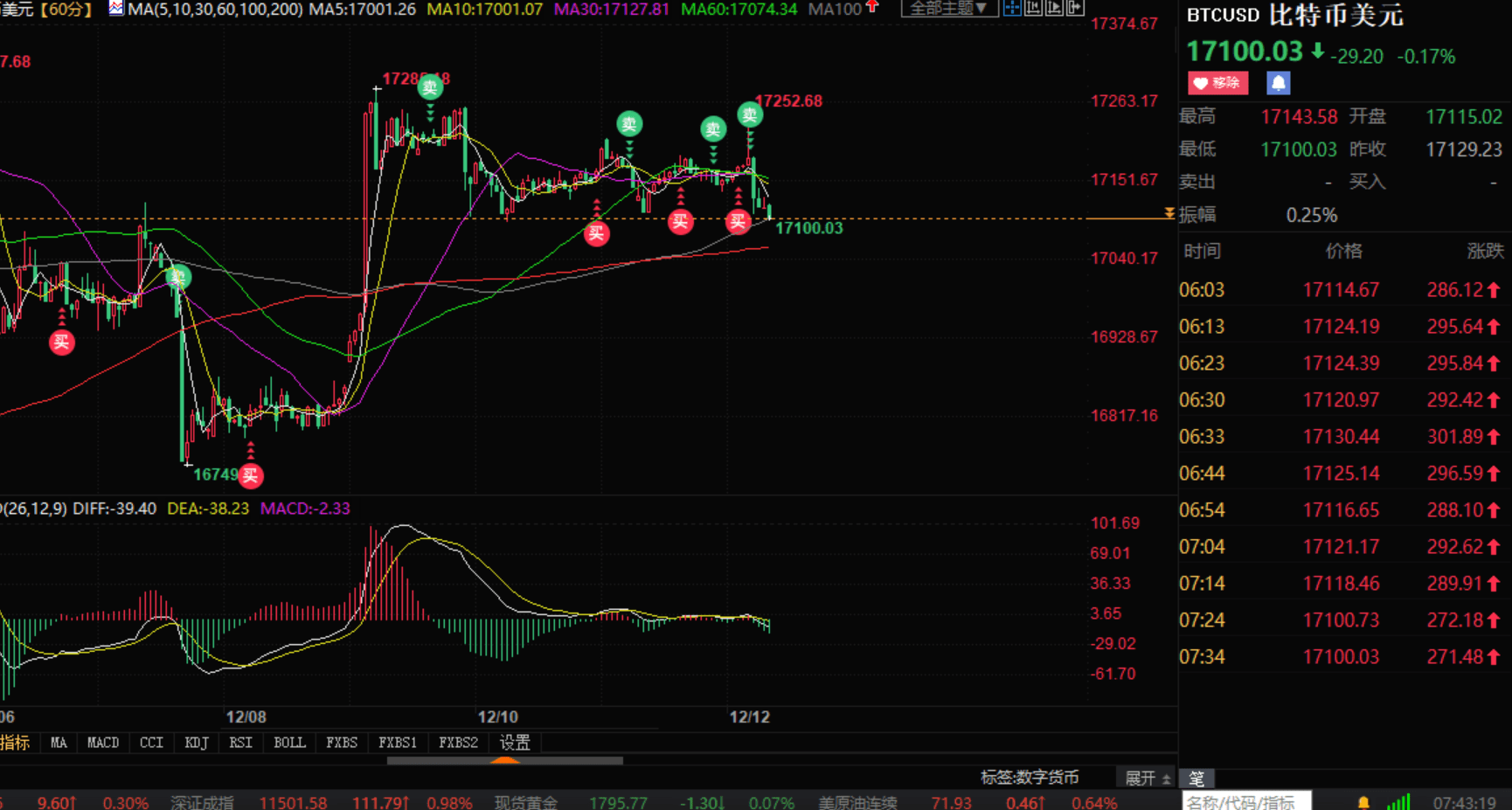Open indicator 设置 settings

tap(515, 743)
